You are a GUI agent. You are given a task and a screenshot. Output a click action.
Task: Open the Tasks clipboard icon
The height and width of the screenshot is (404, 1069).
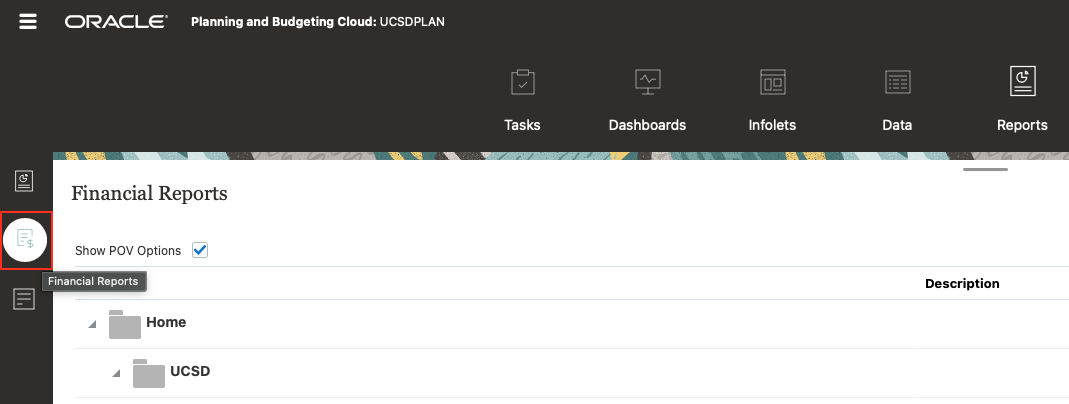(522, 83)
